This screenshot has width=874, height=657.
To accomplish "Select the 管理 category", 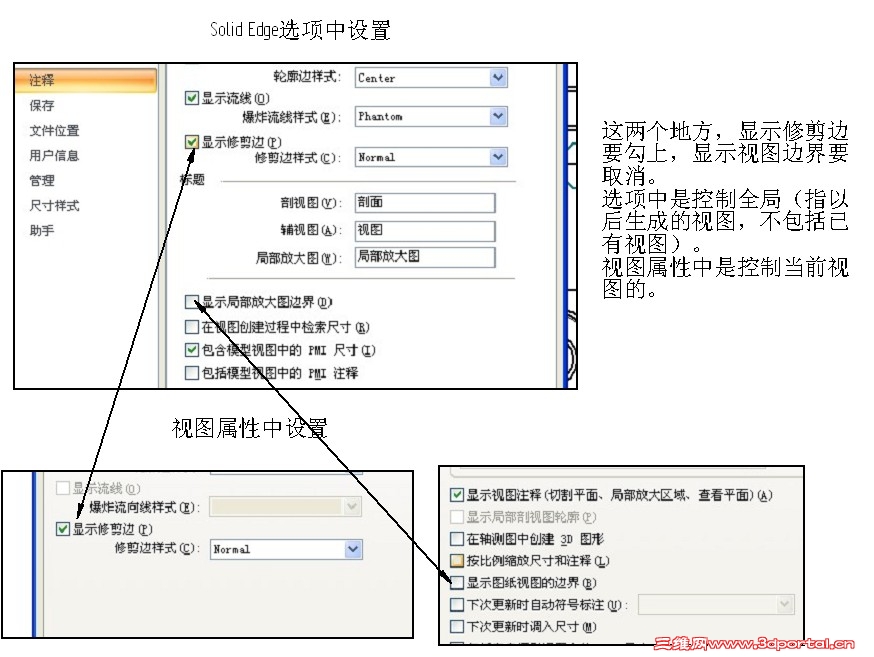I will (42, 181).
